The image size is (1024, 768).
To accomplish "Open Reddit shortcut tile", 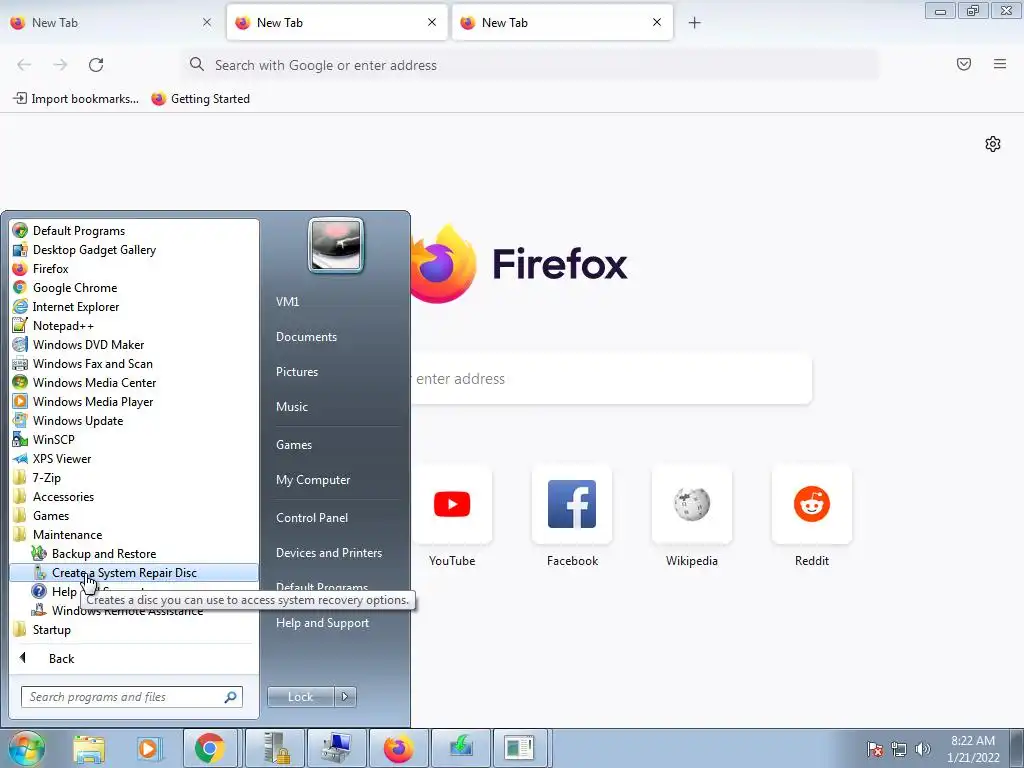I will click(812, 504).
